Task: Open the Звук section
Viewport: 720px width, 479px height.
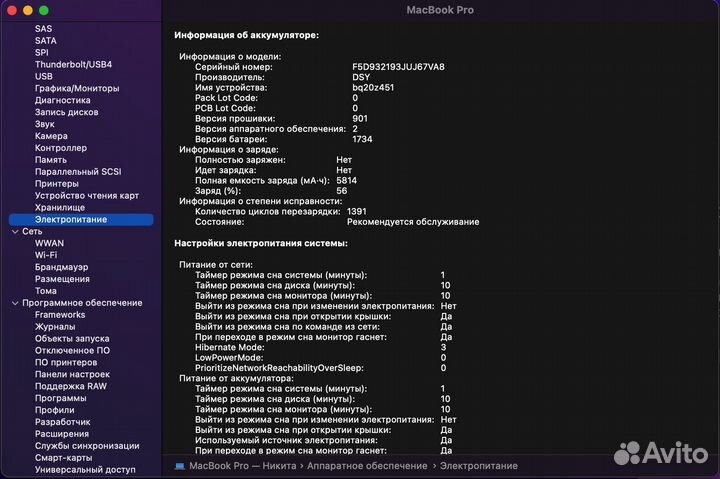Action: click(x=45, y=124)
